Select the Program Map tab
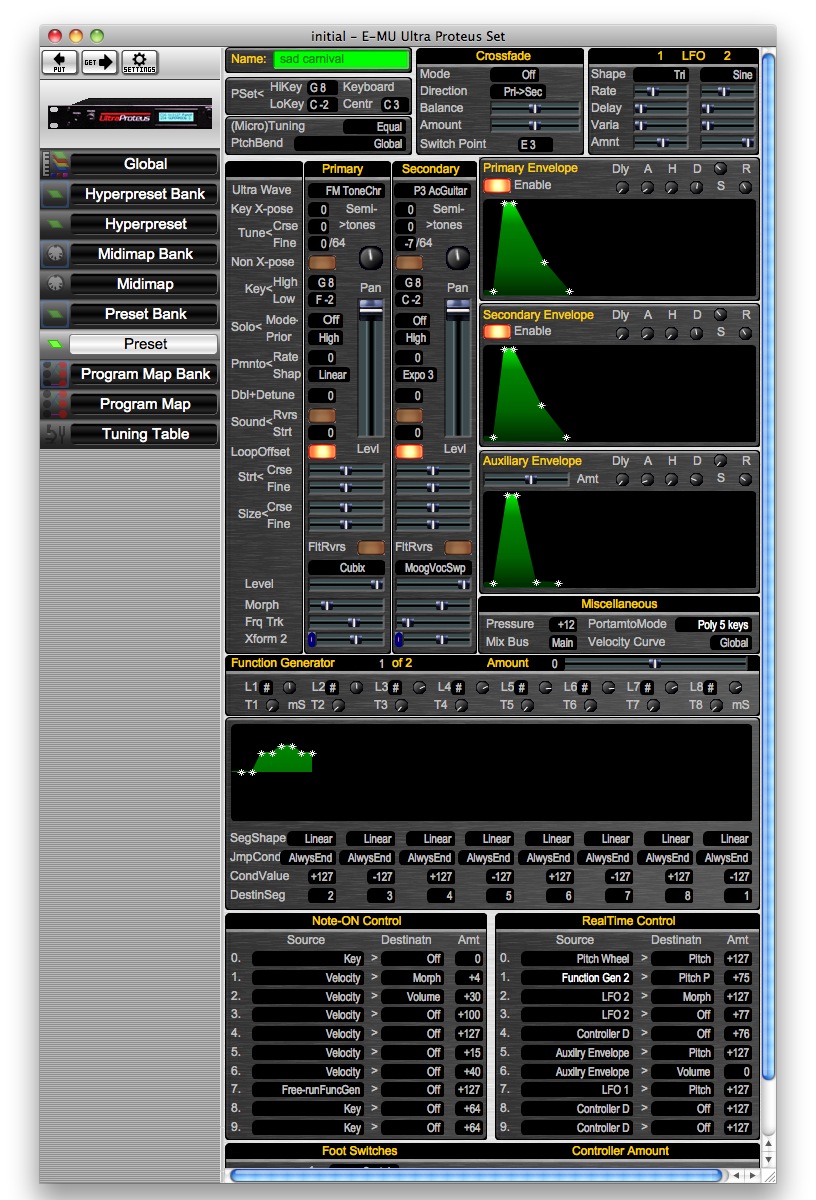 (x=145, y=404)
